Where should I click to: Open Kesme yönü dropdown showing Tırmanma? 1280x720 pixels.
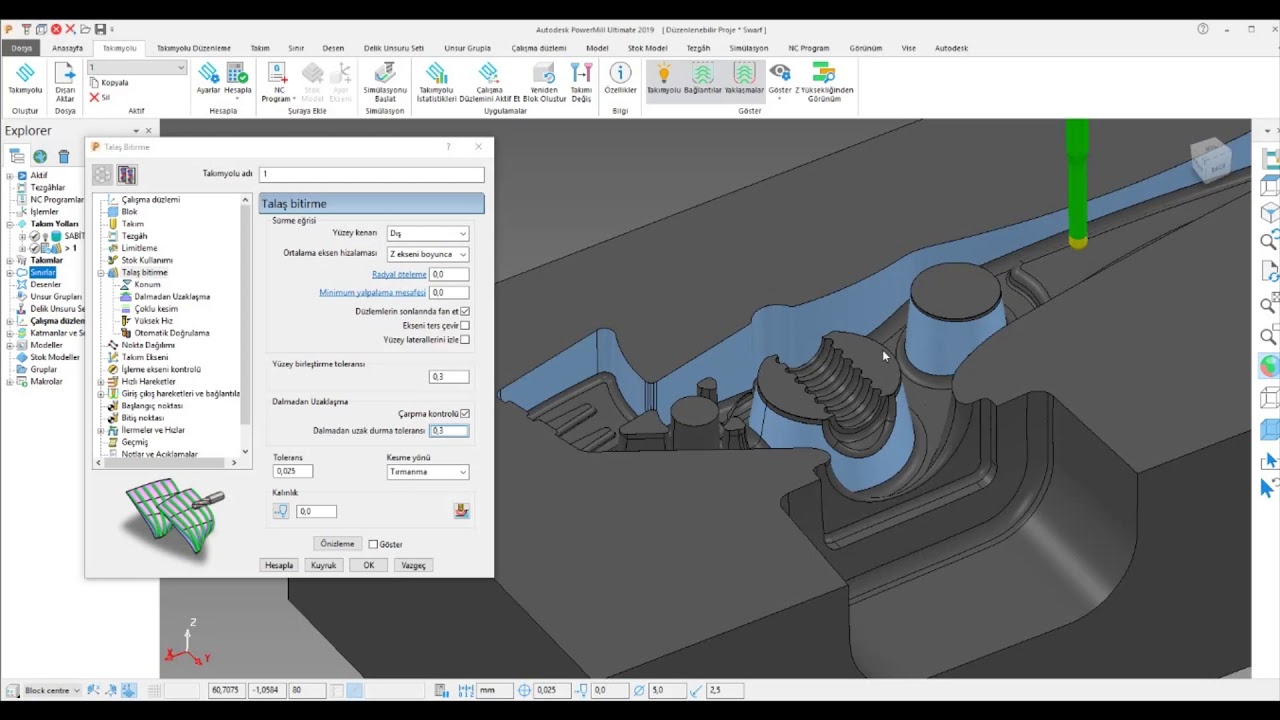pyautogui.click(x=428, y=472)
